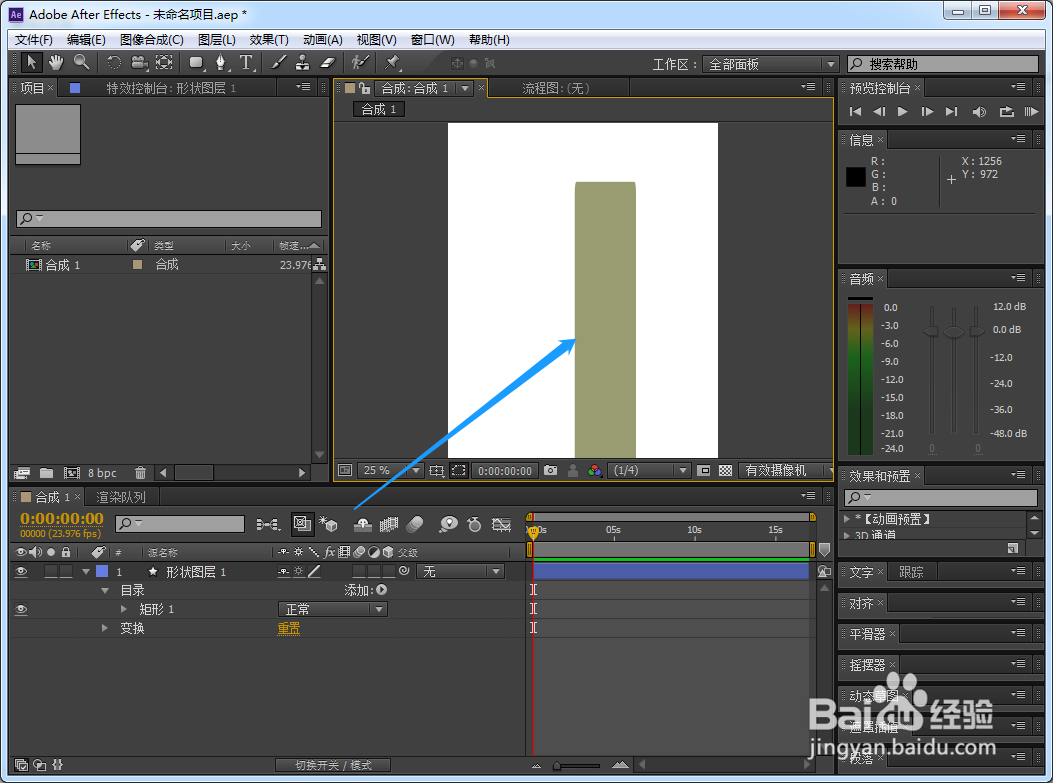The width and height of the screenshot is (1053, 783).
Task: Click the auto-keyframe stopwatch icon in timeline
Action: [x=474, y=524]
